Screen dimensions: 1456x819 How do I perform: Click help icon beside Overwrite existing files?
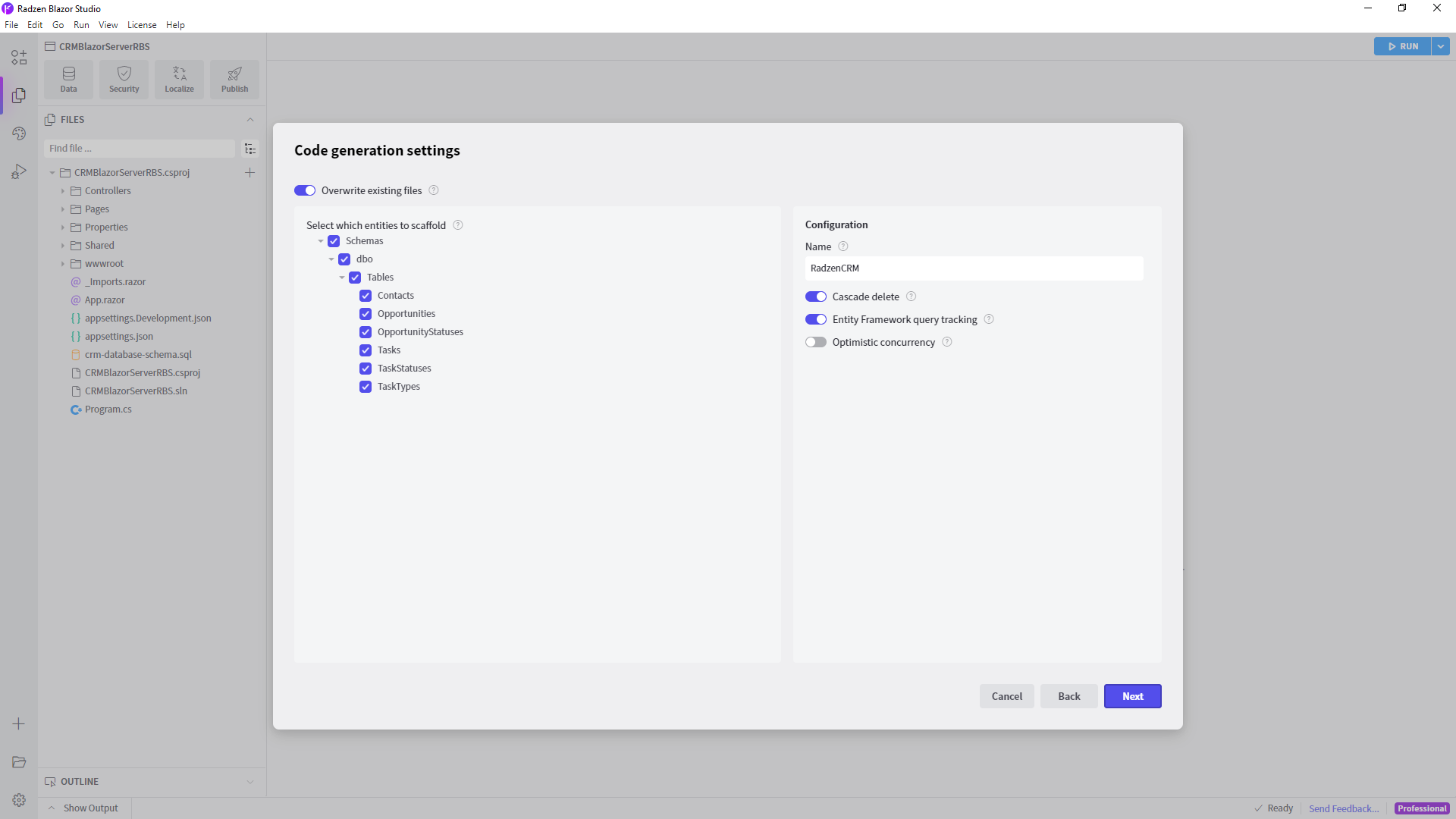tap(434, 190)
